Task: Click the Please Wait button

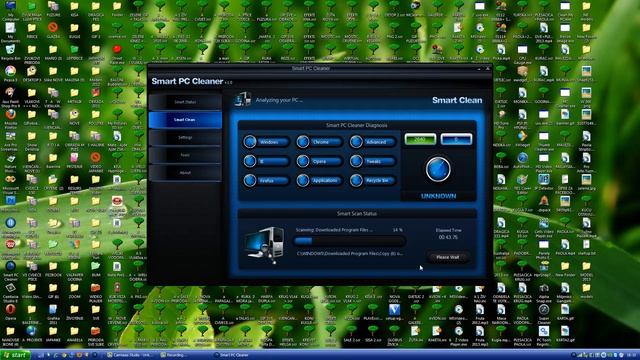Action: [448, 257]
